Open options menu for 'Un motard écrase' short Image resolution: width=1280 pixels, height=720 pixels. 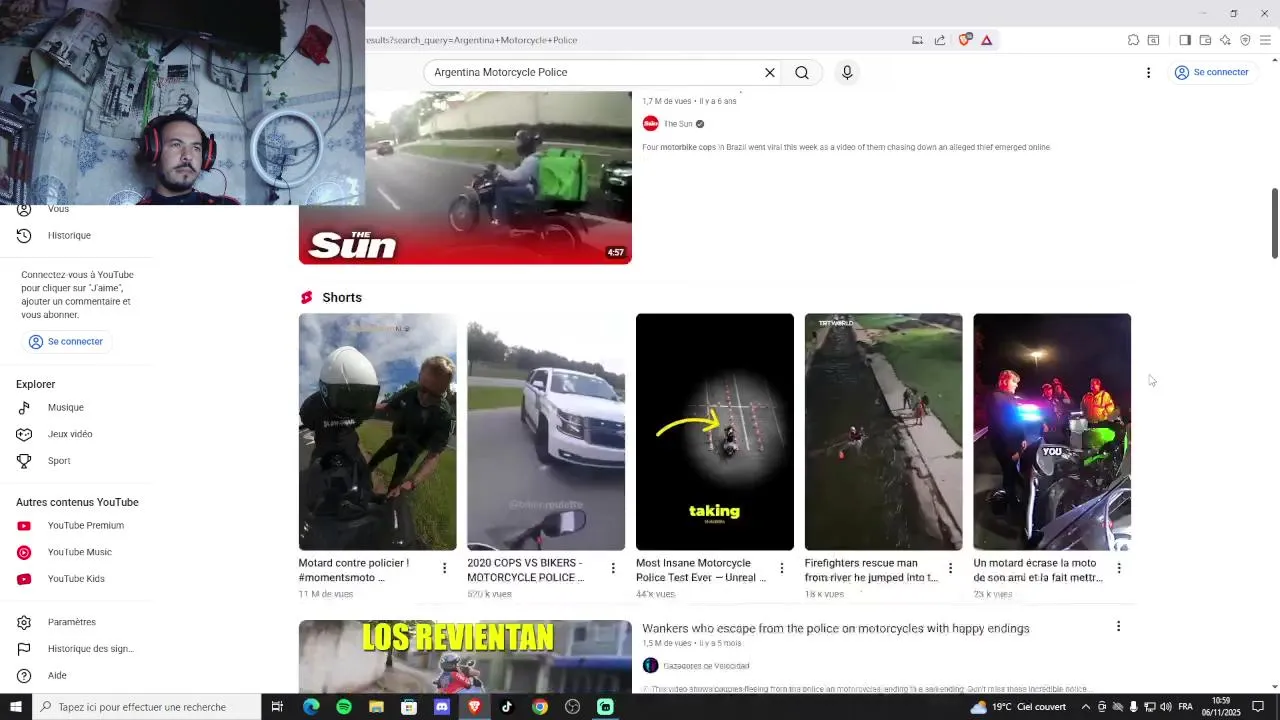[1119, 568]
